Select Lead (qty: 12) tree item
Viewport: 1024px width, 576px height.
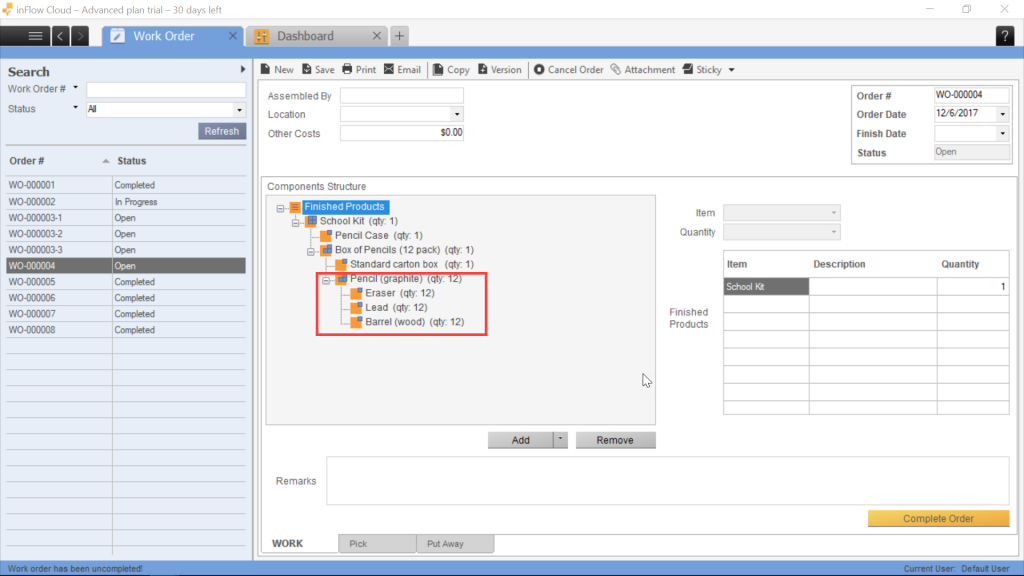[396, 308]
